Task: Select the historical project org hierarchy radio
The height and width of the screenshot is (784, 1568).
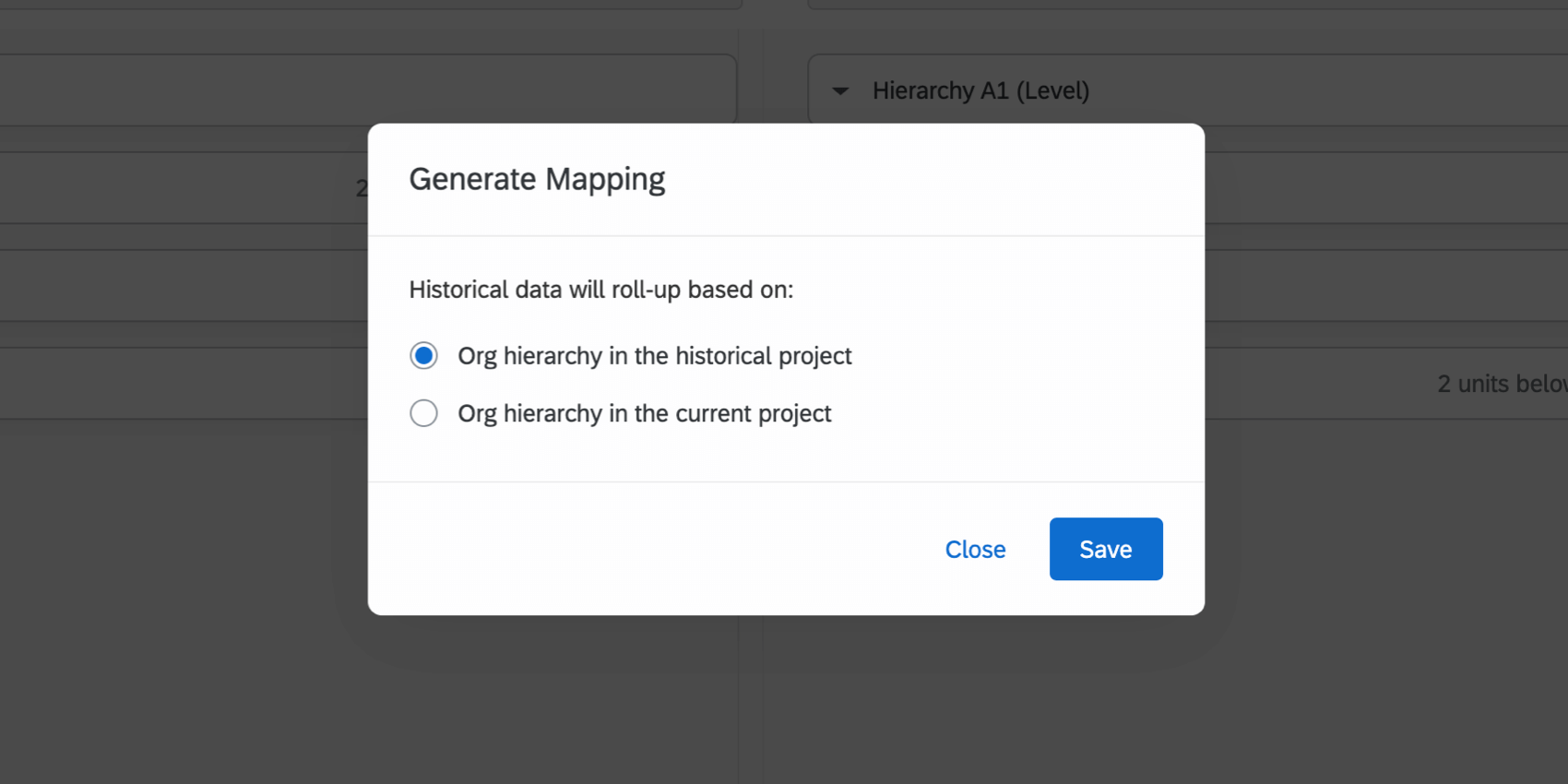Action: [423, 355]
